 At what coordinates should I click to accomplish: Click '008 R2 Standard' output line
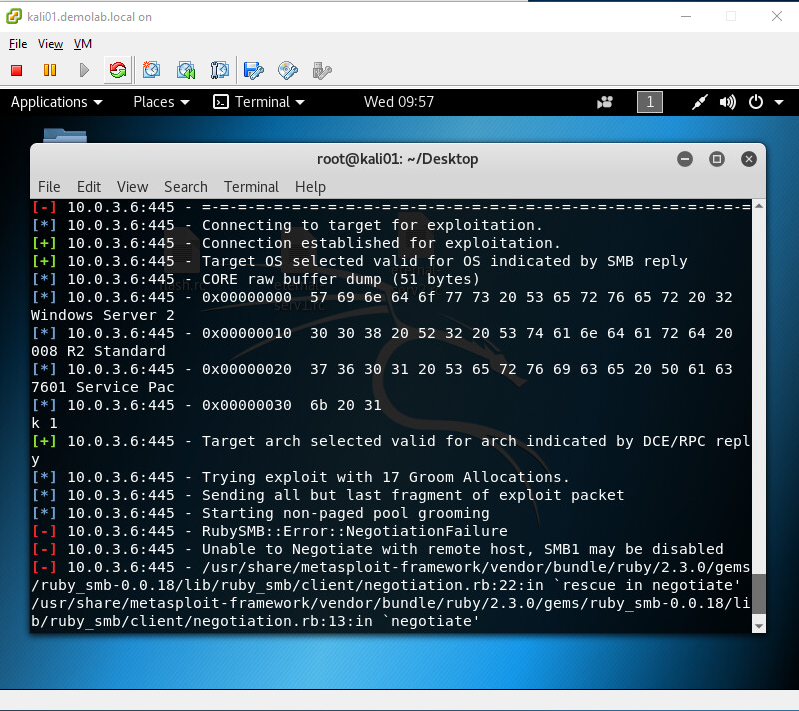[98, 351]
